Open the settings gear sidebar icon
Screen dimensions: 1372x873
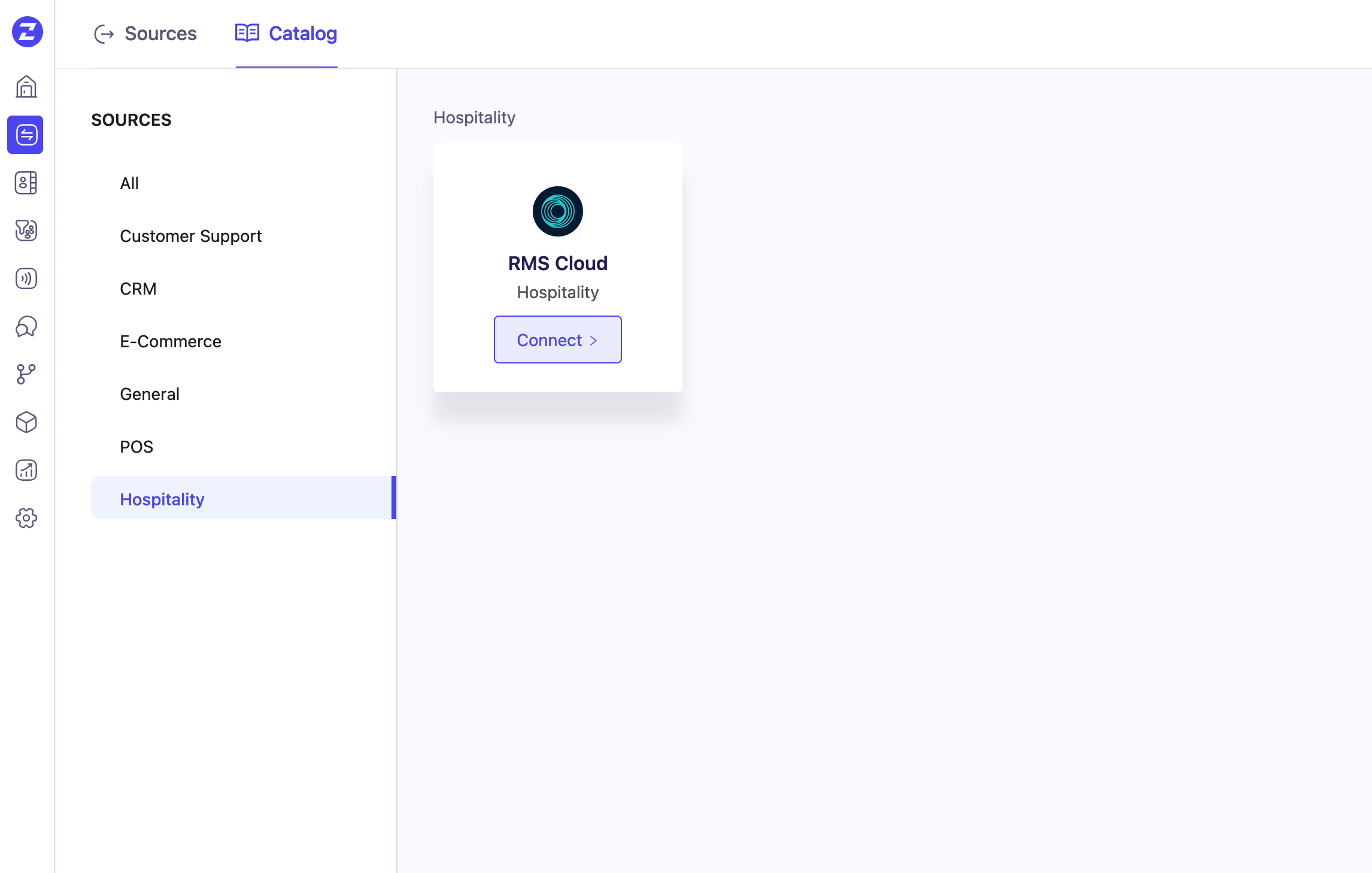pos(26,518)
